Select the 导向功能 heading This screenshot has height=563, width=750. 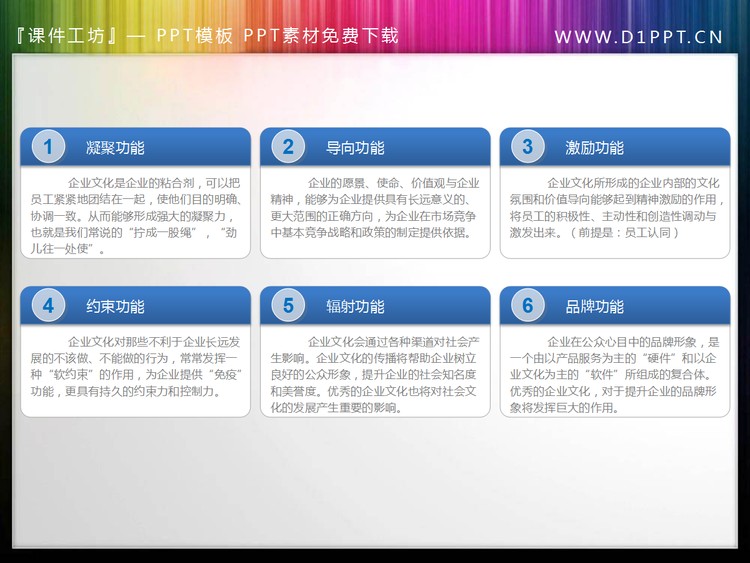355,148
